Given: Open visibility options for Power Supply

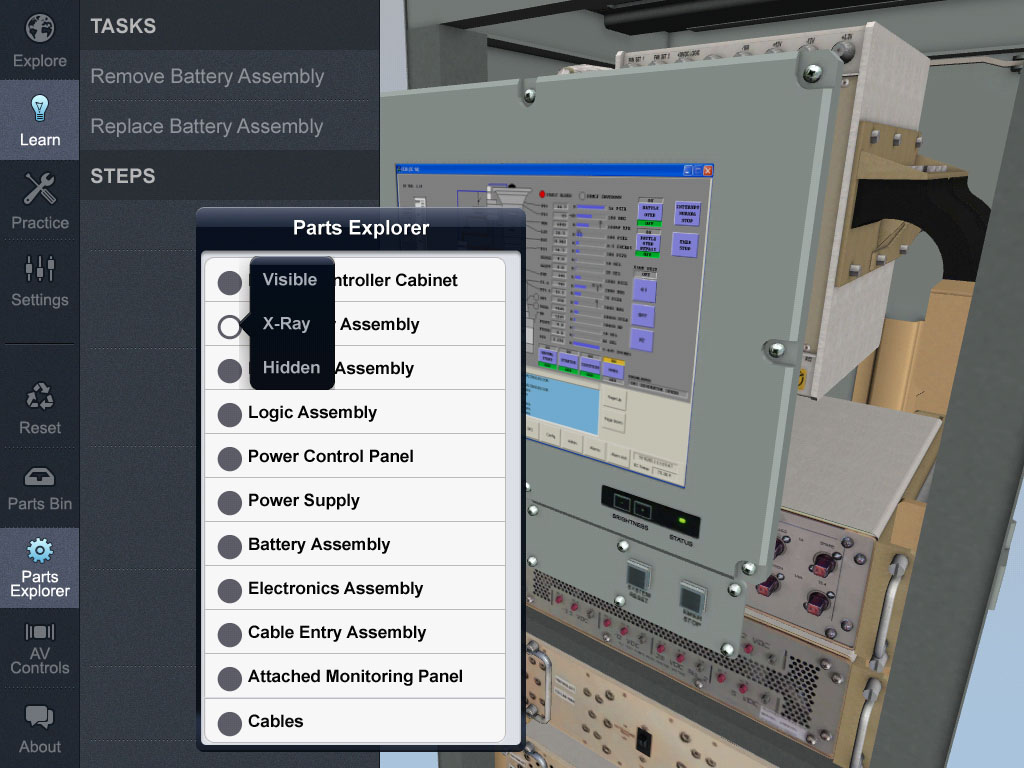Looking at the screenshot, I should pos(230,501).
